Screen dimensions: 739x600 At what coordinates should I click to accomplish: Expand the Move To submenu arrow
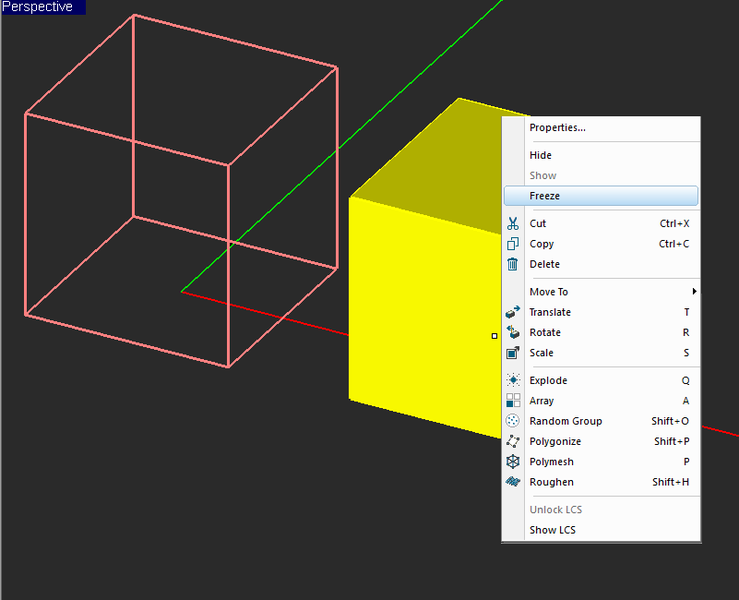pos(694,292)
